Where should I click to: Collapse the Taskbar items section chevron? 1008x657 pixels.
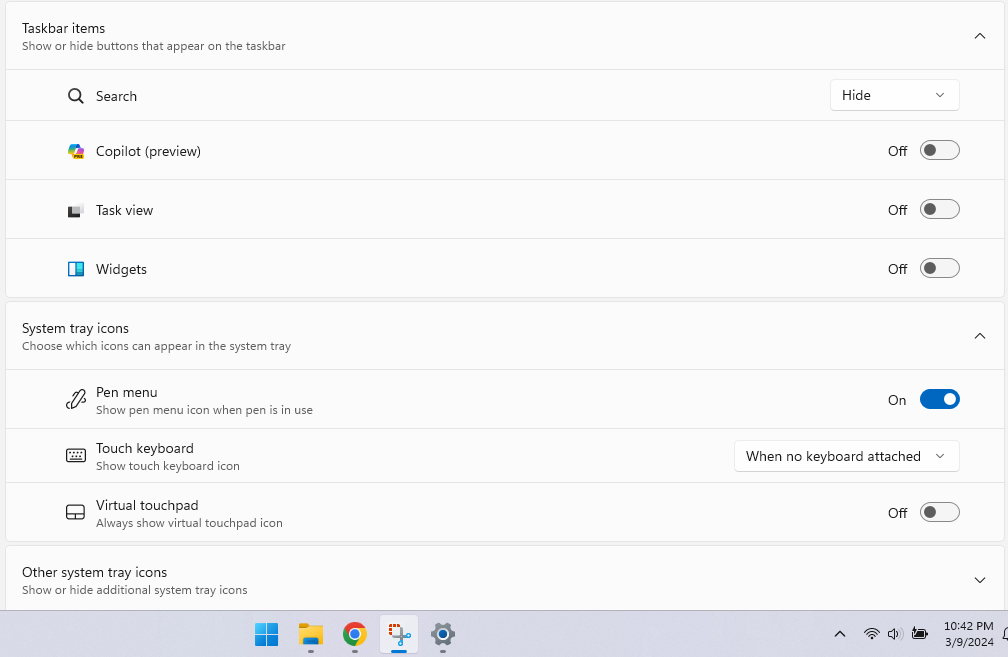979,36
